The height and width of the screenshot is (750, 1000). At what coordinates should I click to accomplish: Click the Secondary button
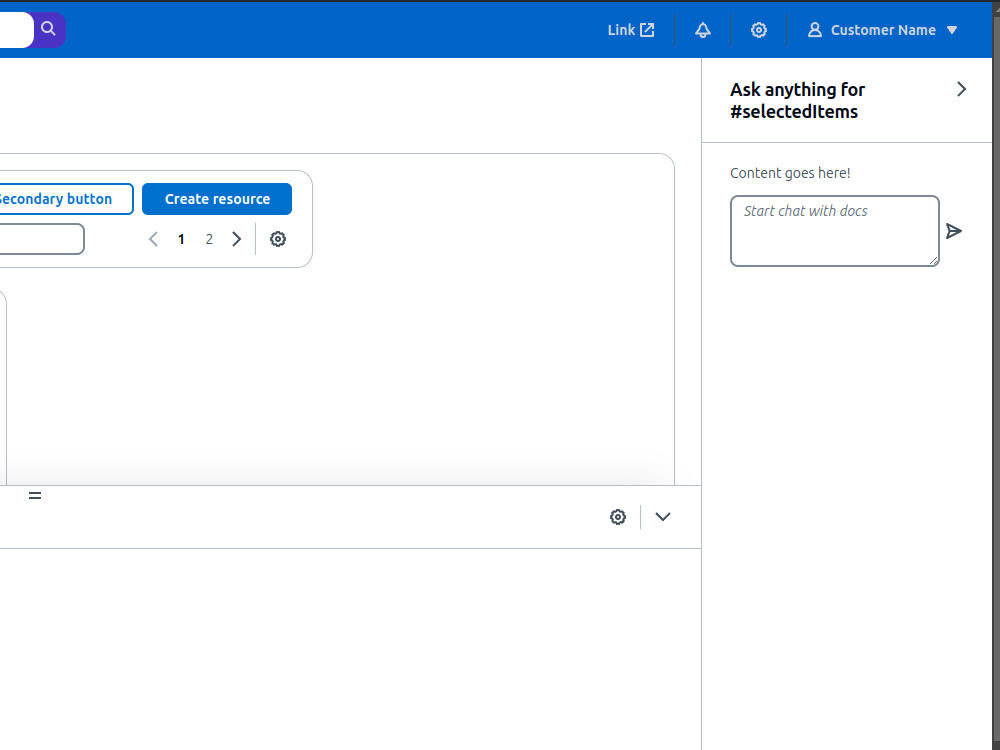(x=66, y=199)
